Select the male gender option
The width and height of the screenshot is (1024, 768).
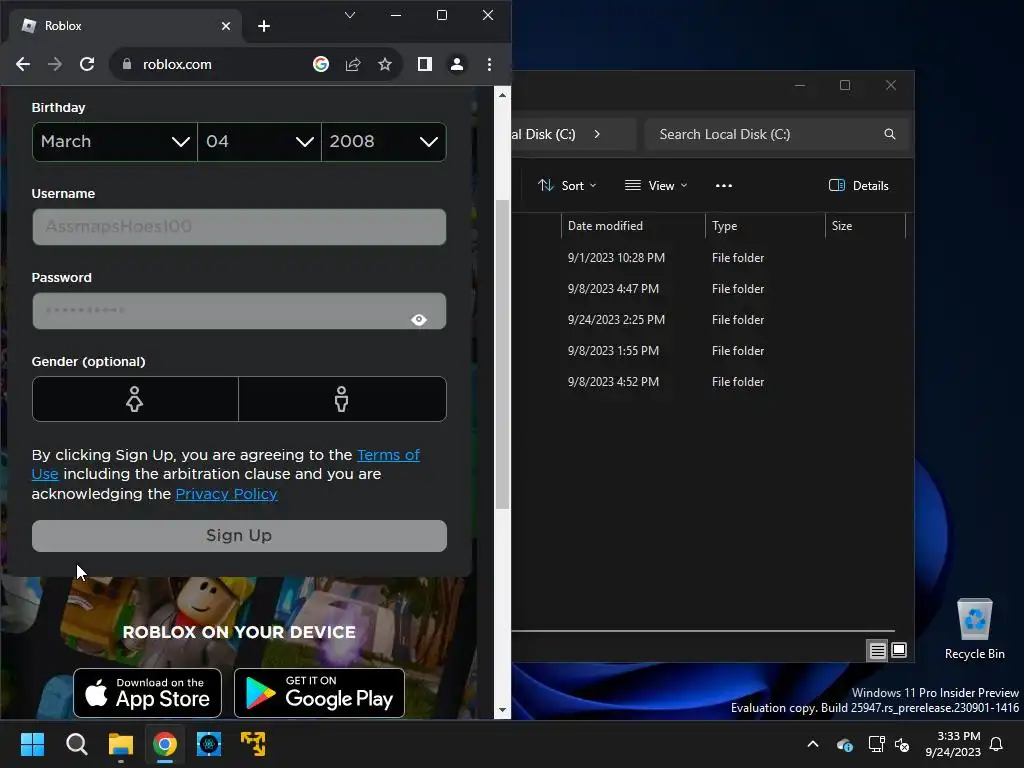click(342, 399)
